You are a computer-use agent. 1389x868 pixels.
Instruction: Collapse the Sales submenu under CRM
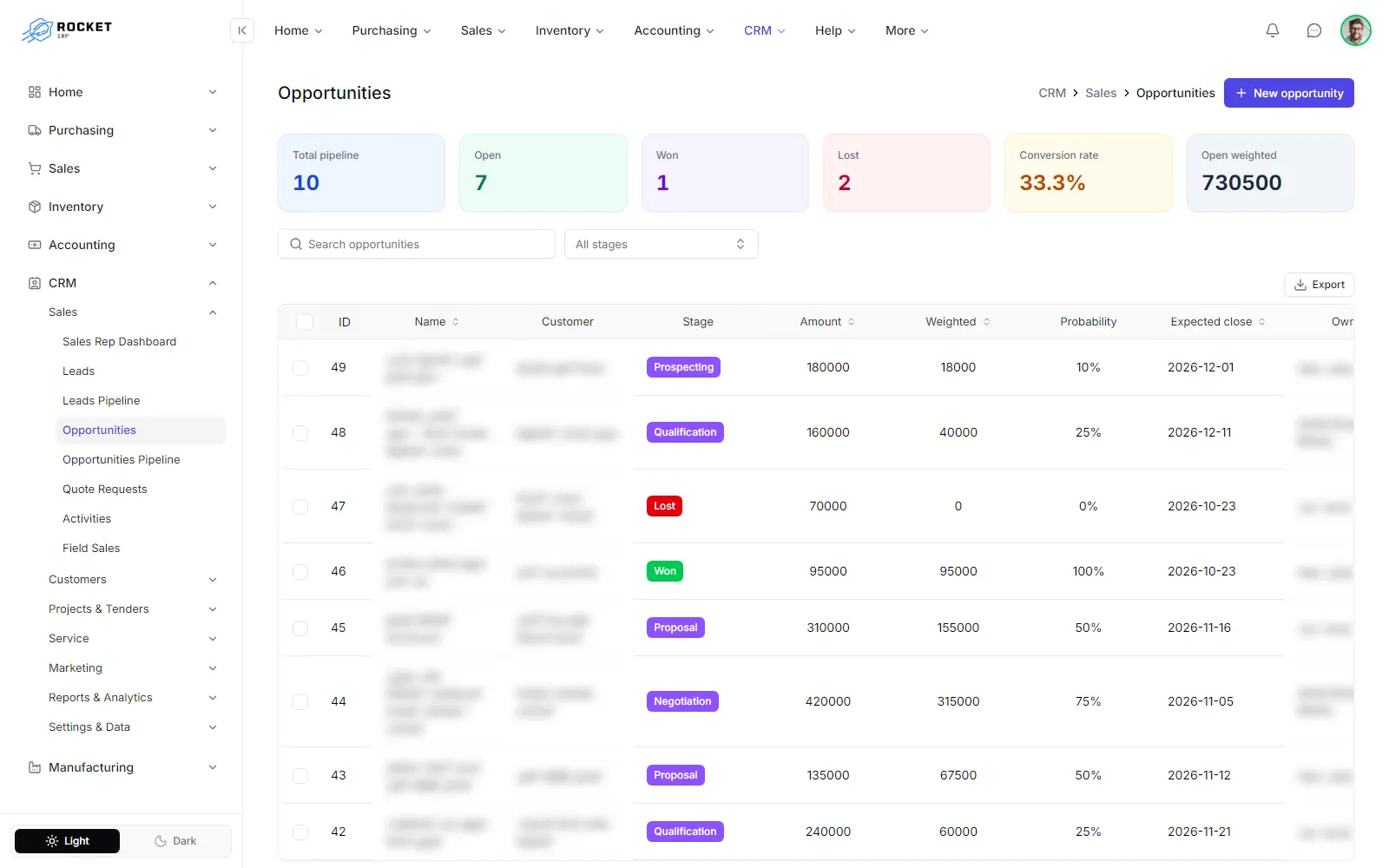pyautogui.click(x=132, y=312)
